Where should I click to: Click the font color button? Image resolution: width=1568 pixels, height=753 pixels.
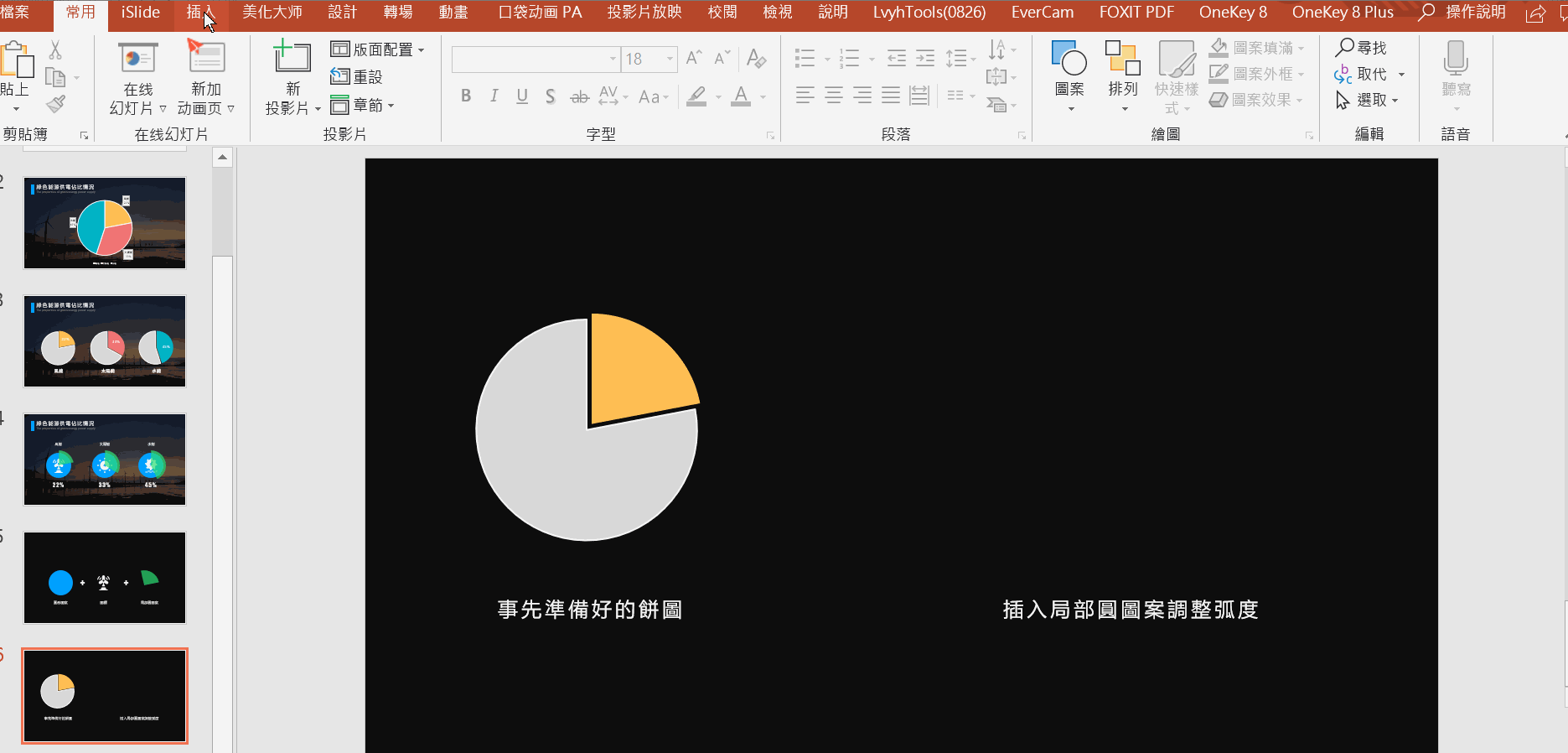click(x=741, y=96)
